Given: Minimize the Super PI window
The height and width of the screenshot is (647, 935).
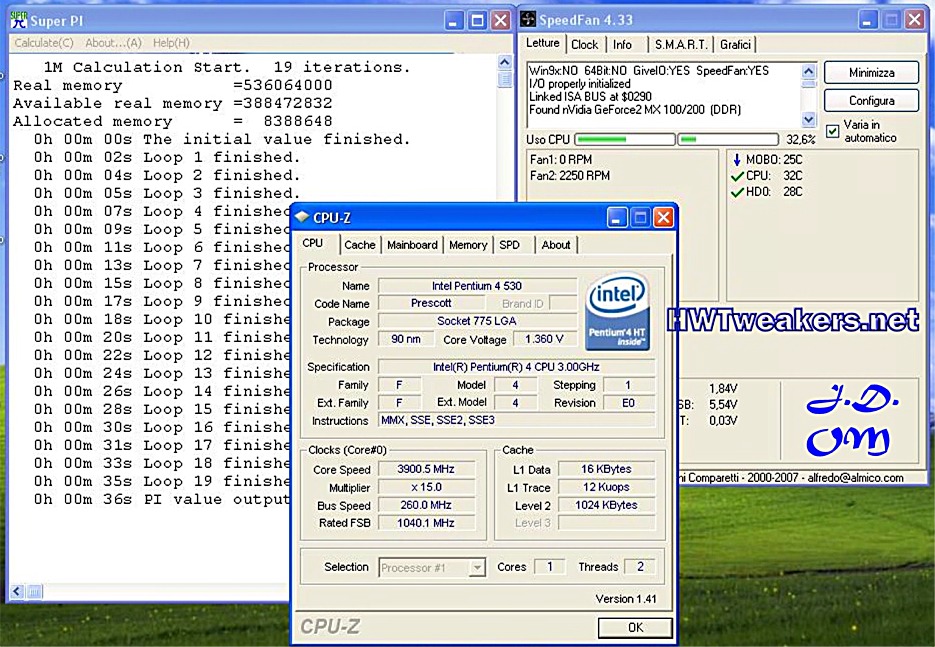Looking at the screenshot, I should tap(454, 21).
